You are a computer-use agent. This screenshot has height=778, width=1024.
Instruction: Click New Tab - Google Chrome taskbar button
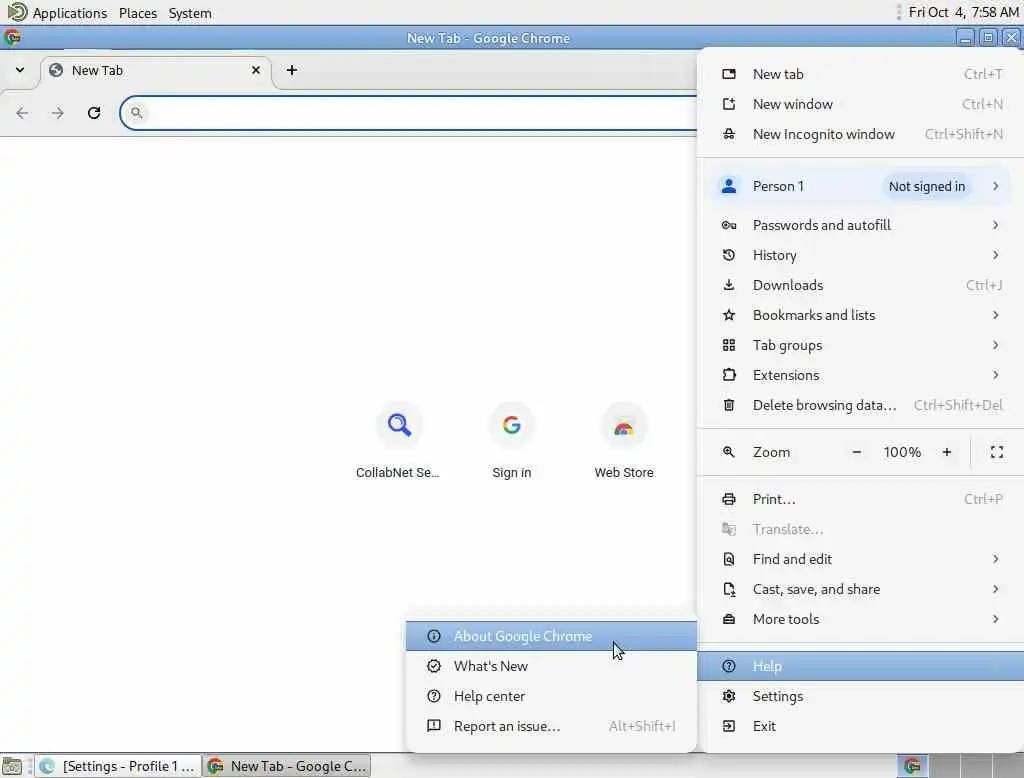[x=287, y=766]
